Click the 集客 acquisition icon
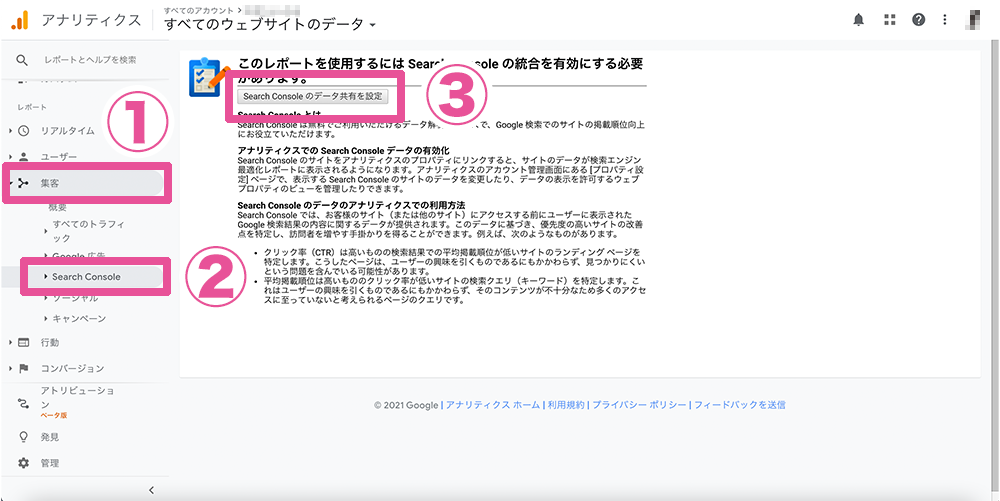The width and height of the screenshot is (1000, 501). tap(24, 183)
